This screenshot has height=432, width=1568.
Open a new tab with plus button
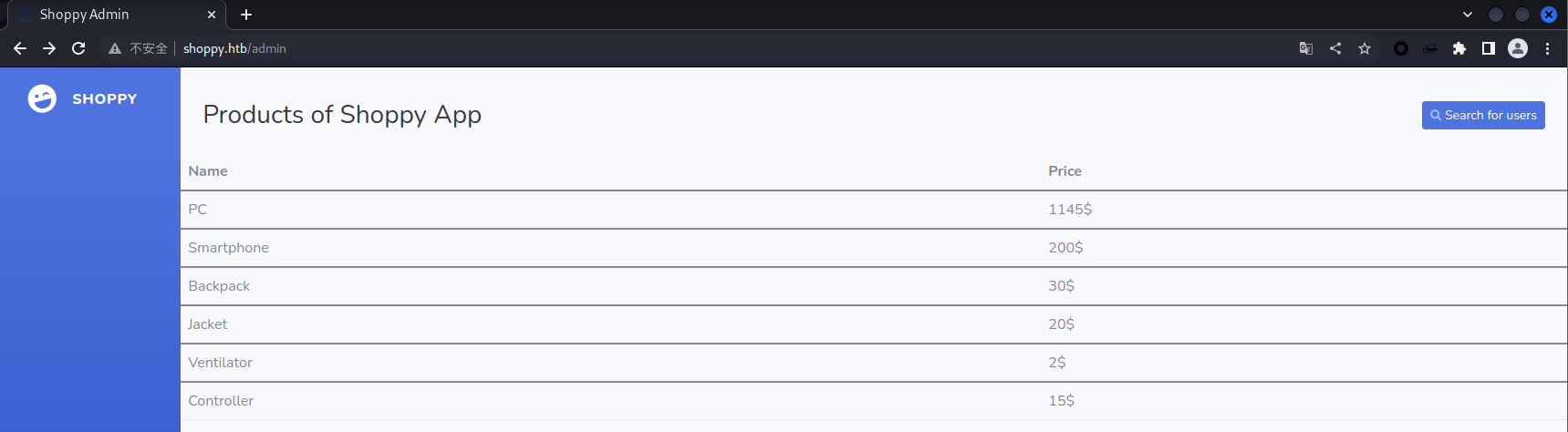point(246,15)
